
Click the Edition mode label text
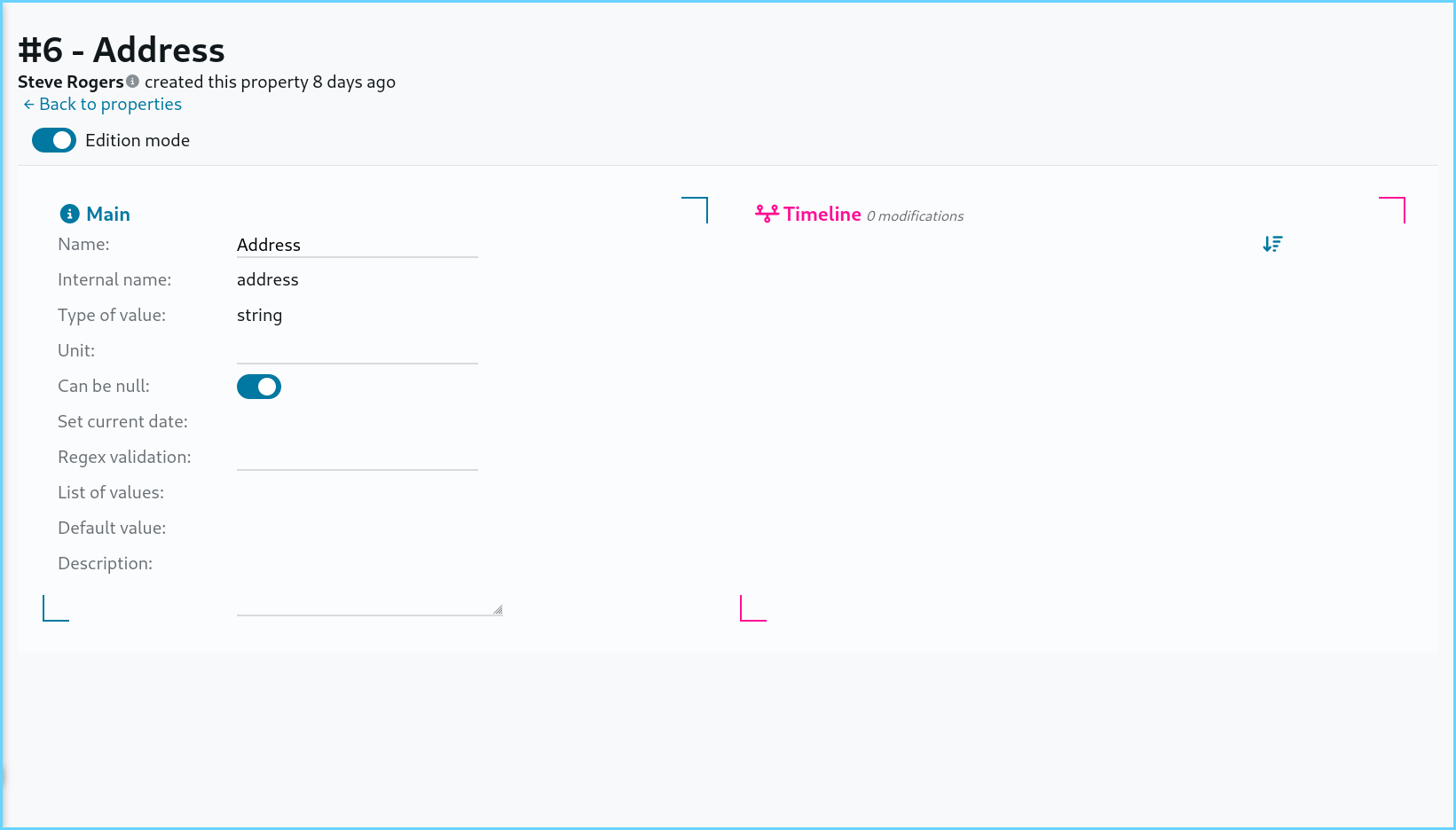coord(138,140)
